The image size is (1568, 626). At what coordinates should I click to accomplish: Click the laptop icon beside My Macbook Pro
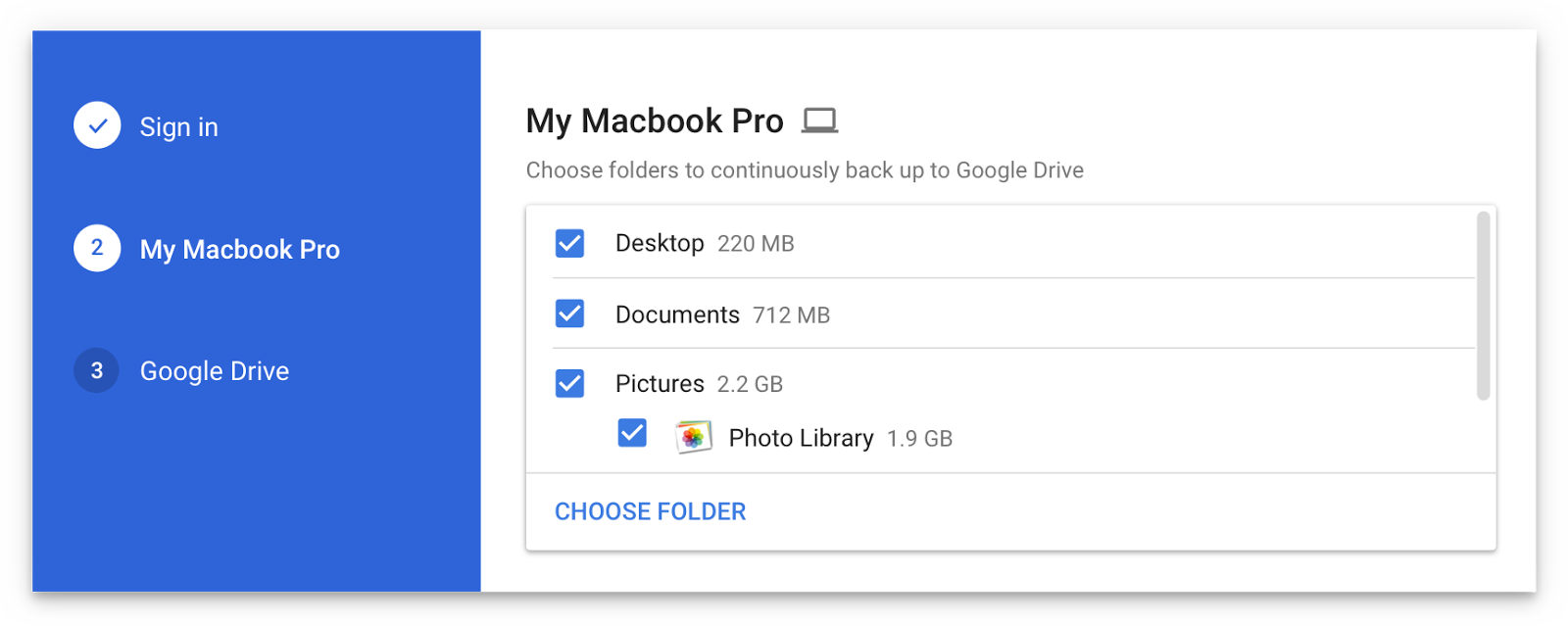coord(821,119)
